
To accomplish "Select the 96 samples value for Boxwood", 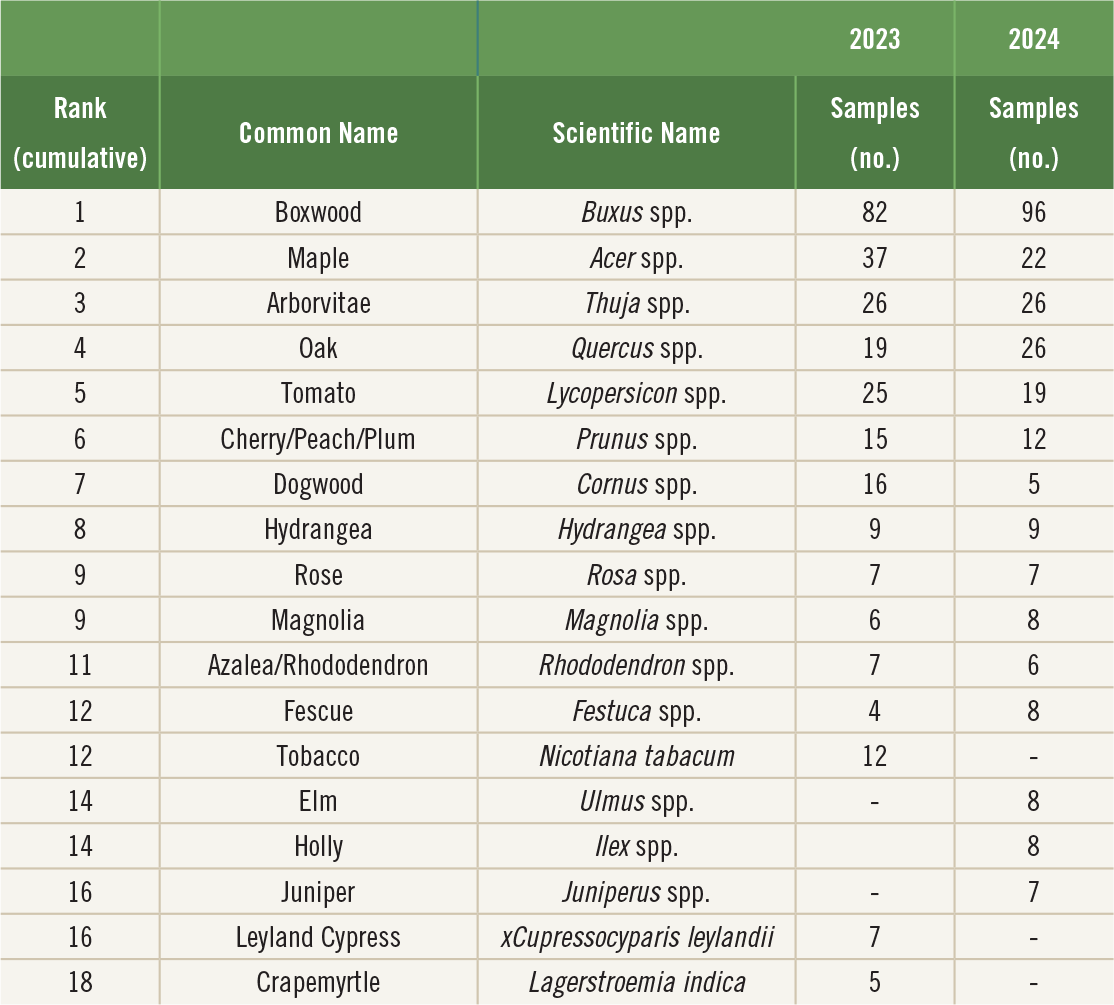I will [1034, 212].
